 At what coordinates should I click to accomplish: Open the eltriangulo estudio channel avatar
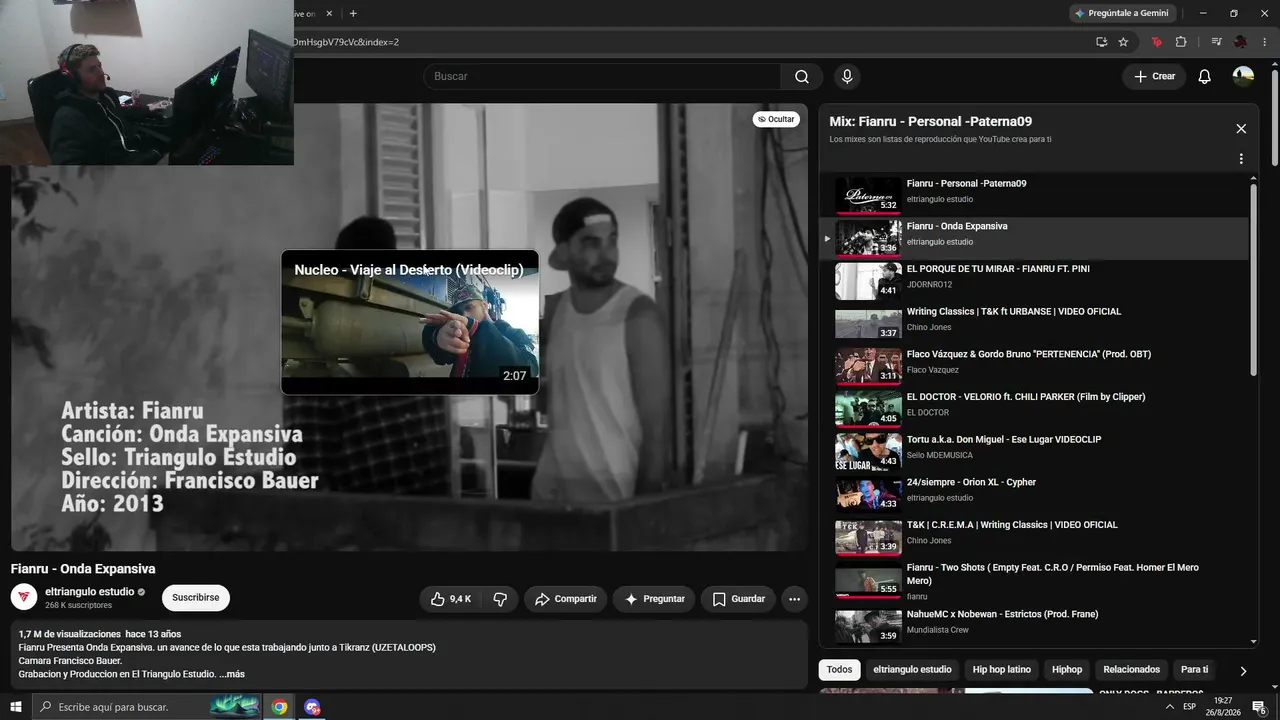pyautogui.click(x=24, y=598)
